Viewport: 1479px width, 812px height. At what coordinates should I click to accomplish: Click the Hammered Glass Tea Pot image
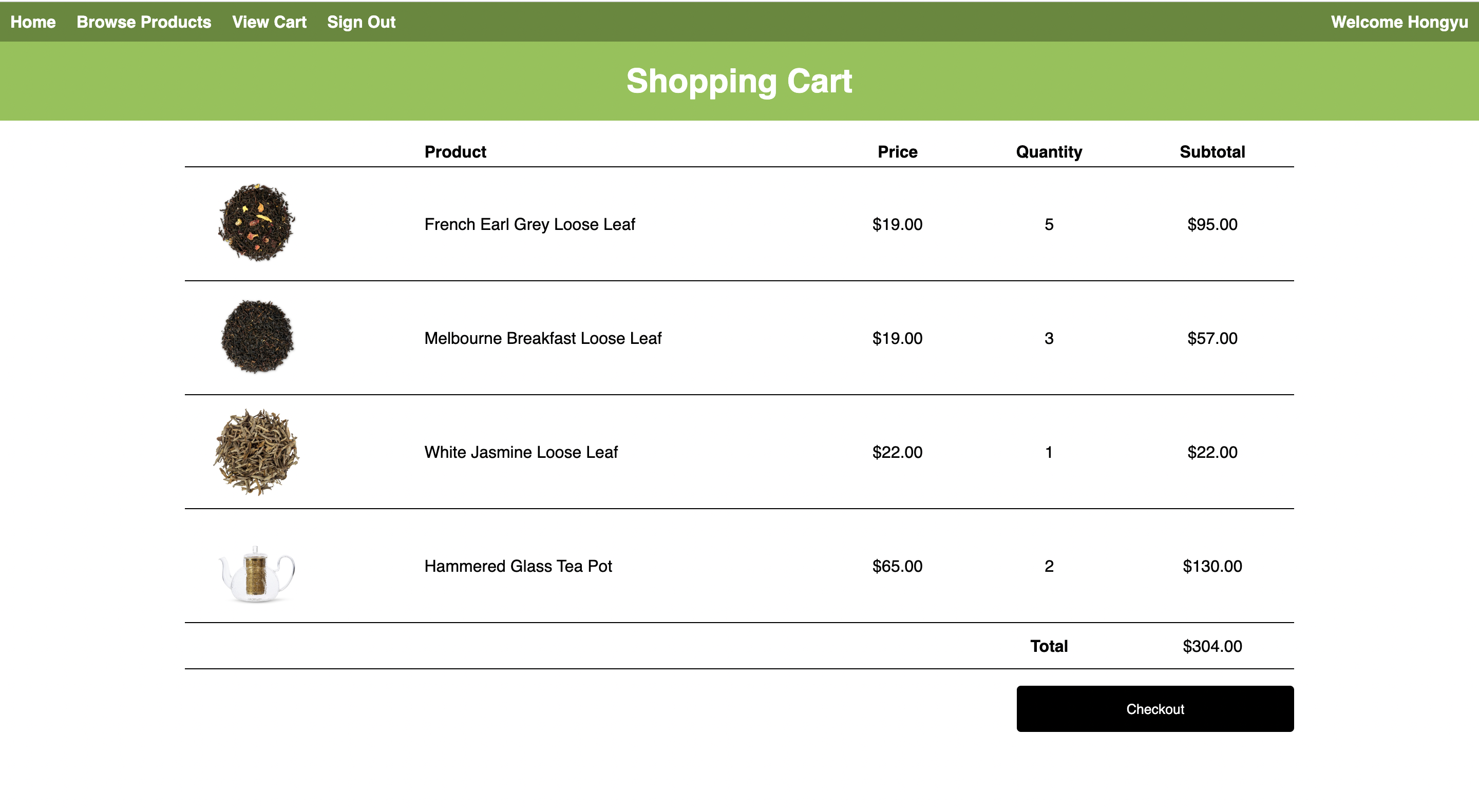256,573
